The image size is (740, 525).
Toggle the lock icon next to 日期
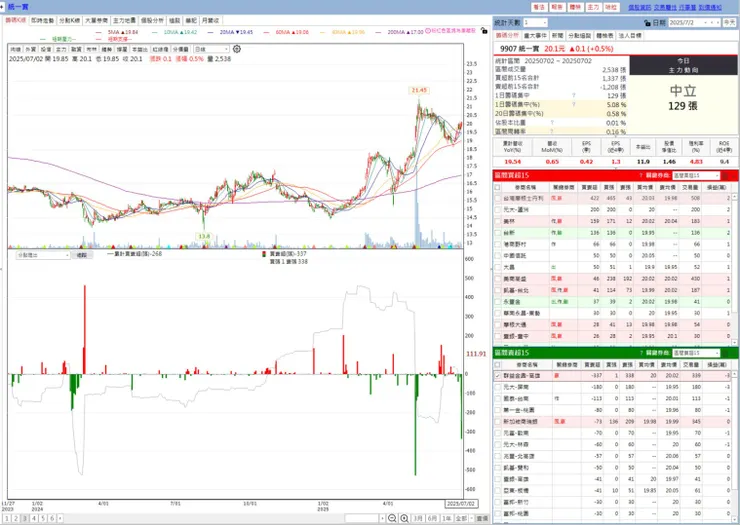(x=648, y=23)
